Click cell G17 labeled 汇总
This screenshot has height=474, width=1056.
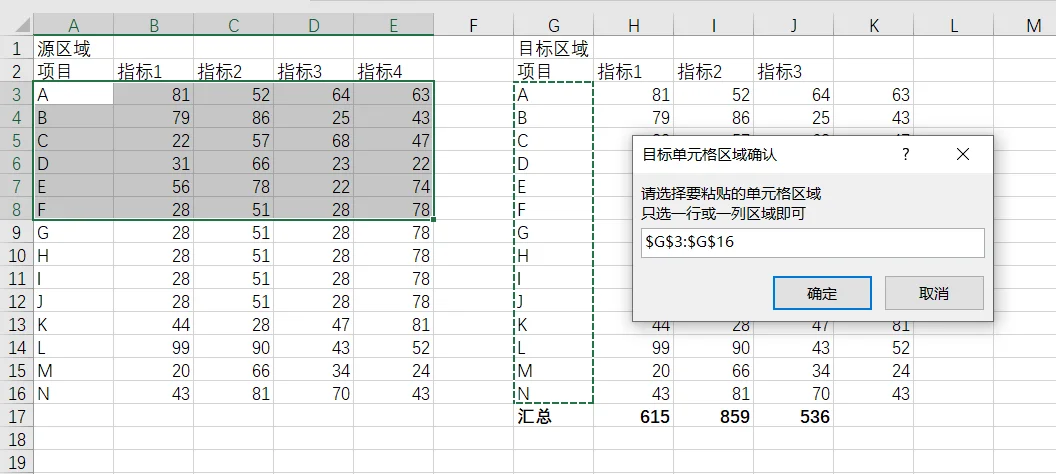[x=554, y=416]
